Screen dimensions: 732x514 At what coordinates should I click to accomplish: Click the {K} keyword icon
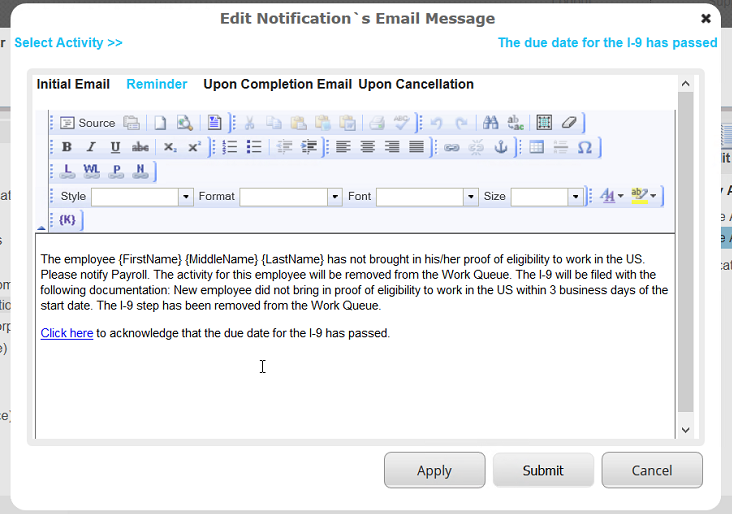pos(67,220)
